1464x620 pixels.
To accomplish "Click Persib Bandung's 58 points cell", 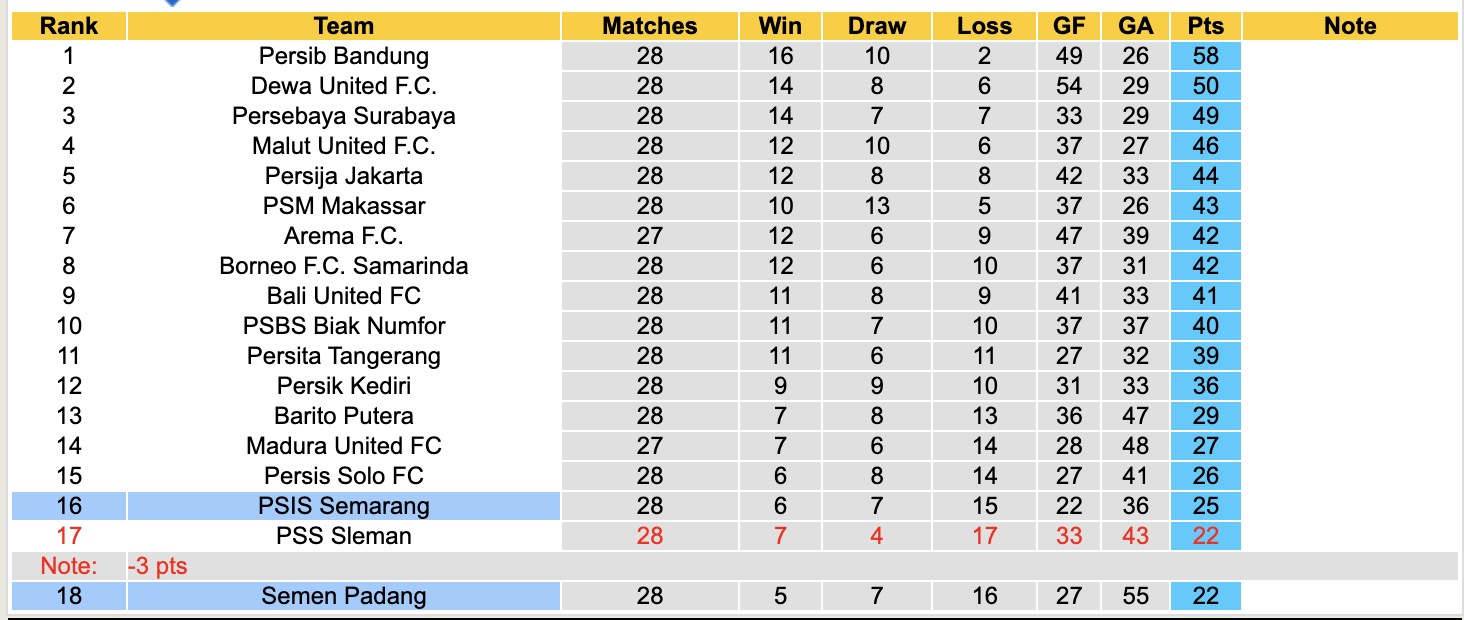I will 1206,56.
